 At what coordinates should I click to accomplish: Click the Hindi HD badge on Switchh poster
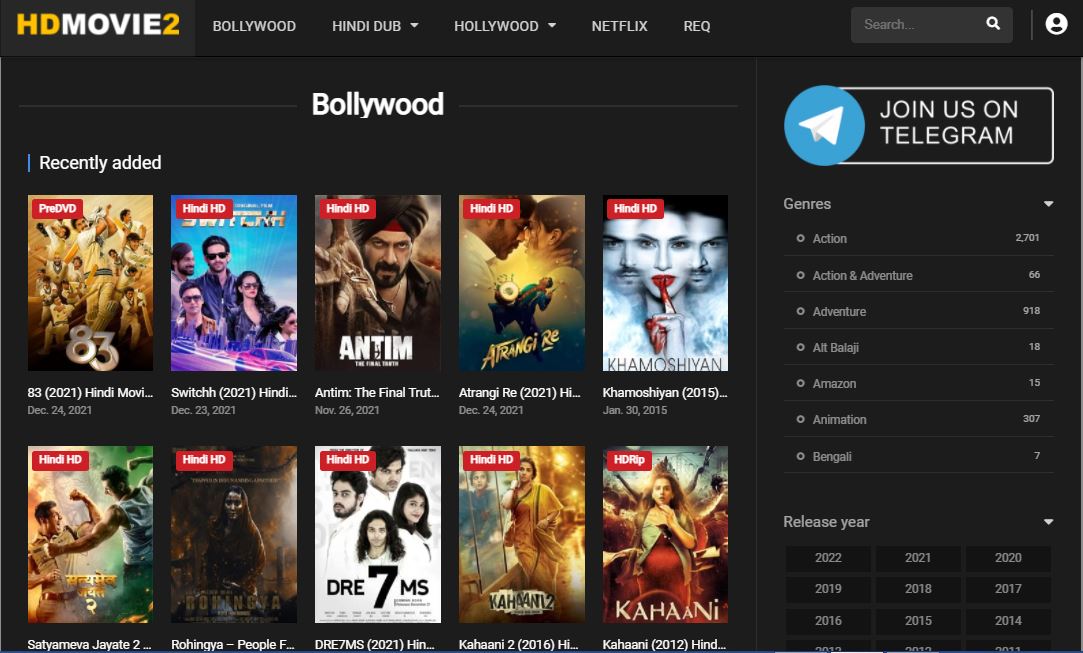(204, 208)
